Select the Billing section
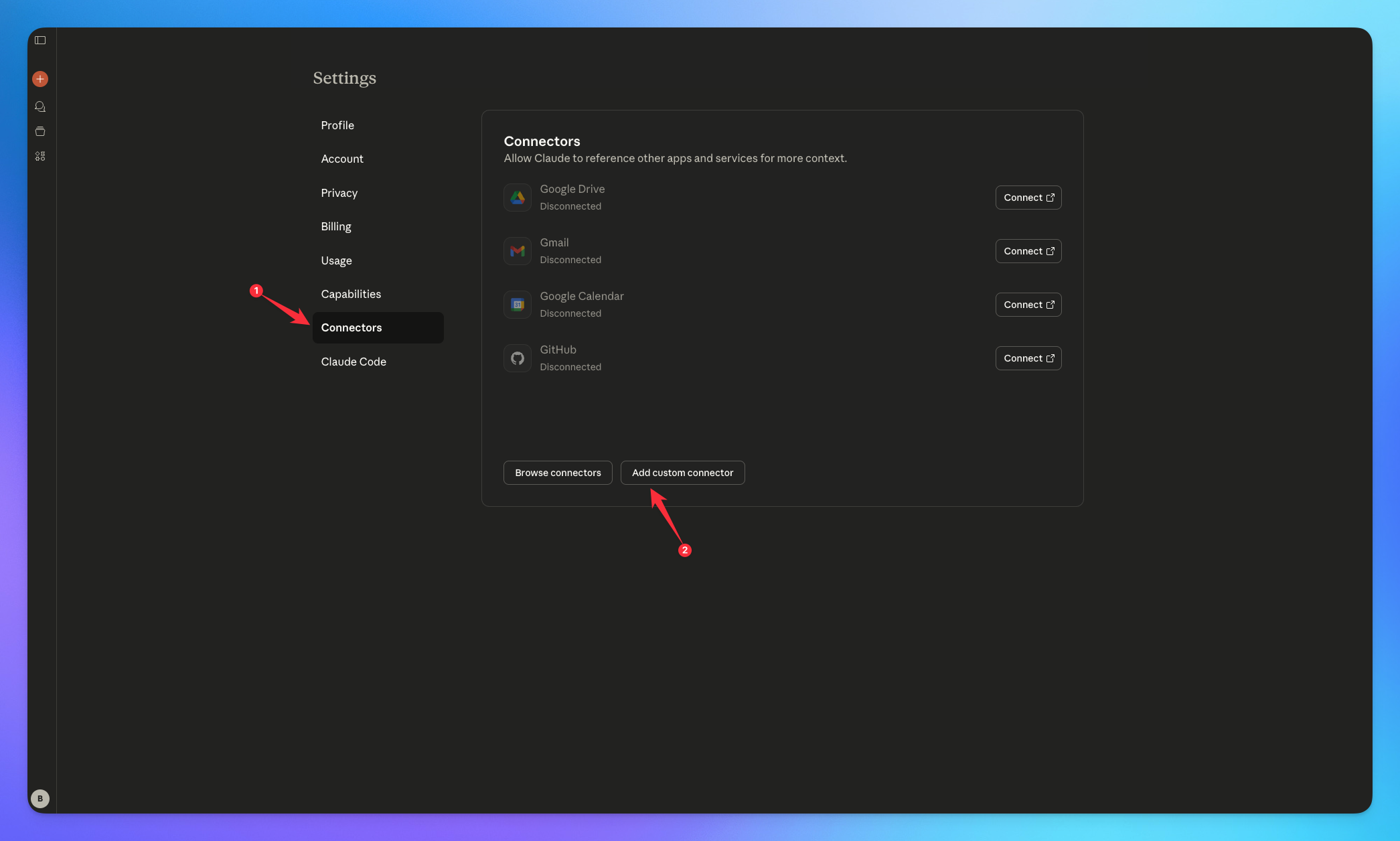The image size is (1400, 841). [x=336, y=226]
